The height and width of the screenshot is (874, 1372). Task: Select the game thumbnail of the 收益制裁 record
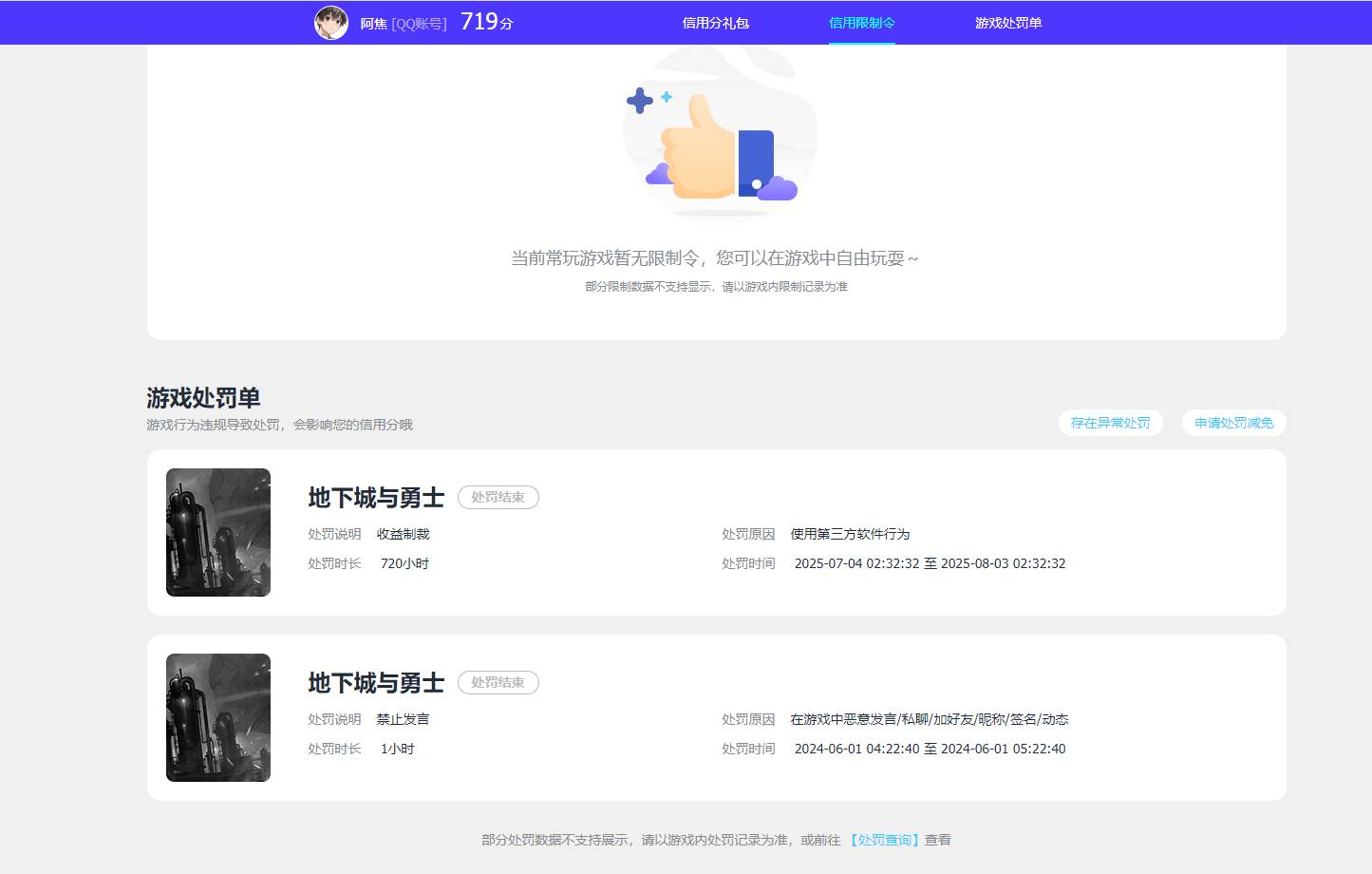[x=218, y=532]
